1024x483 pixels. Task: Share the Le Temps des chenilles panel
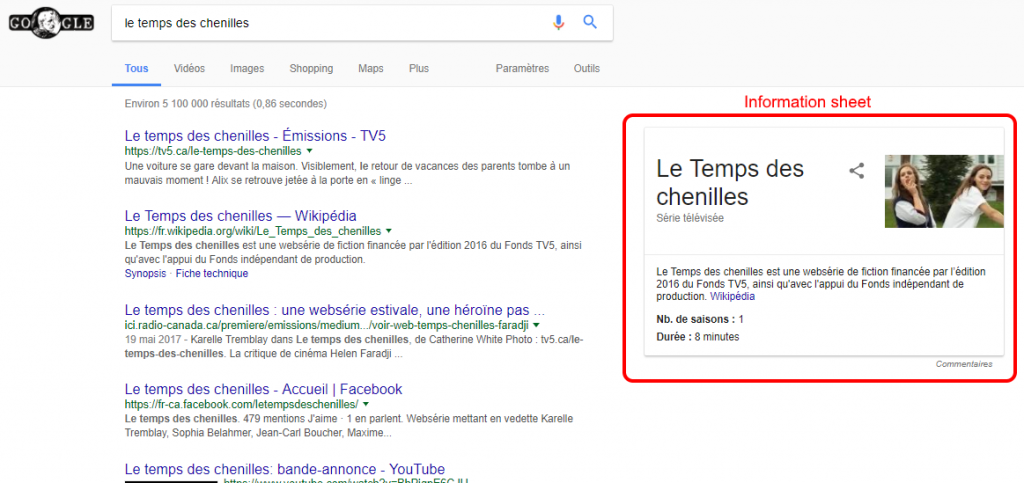pyautogui.click(x=856, y=171)
